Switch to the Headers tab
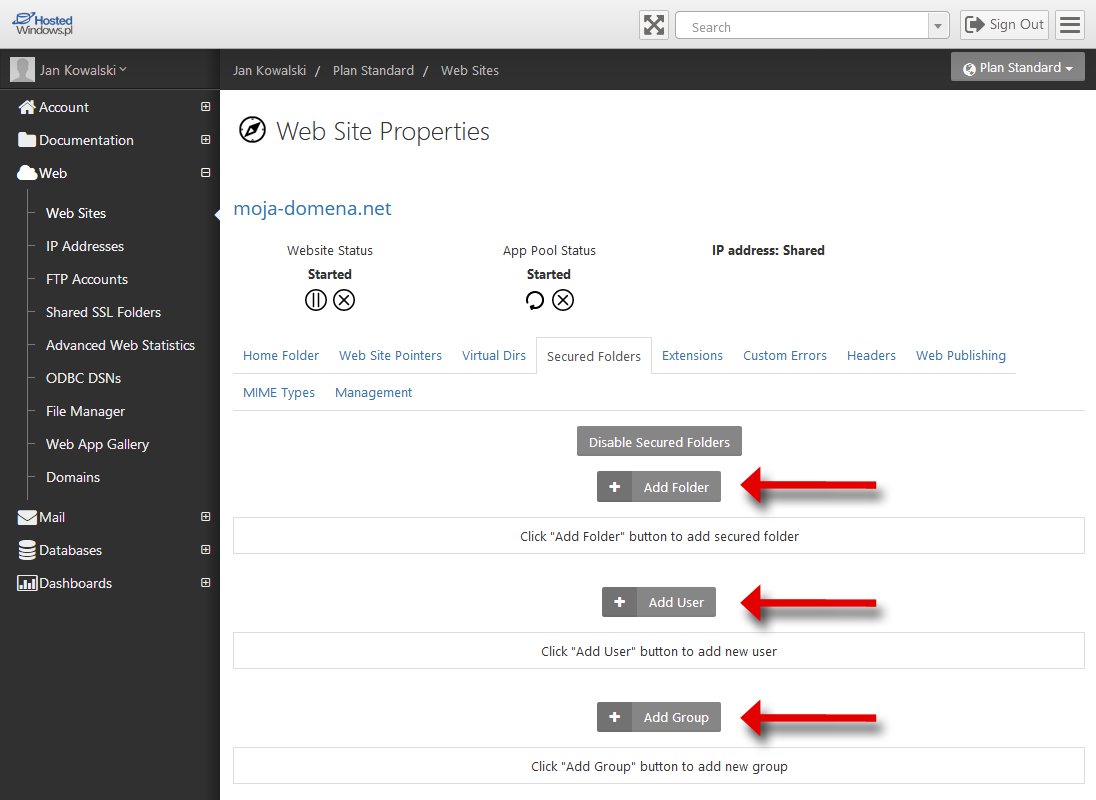Viewport: 1096px width, 800px height. pyautogui.click(x=871, y=356)
